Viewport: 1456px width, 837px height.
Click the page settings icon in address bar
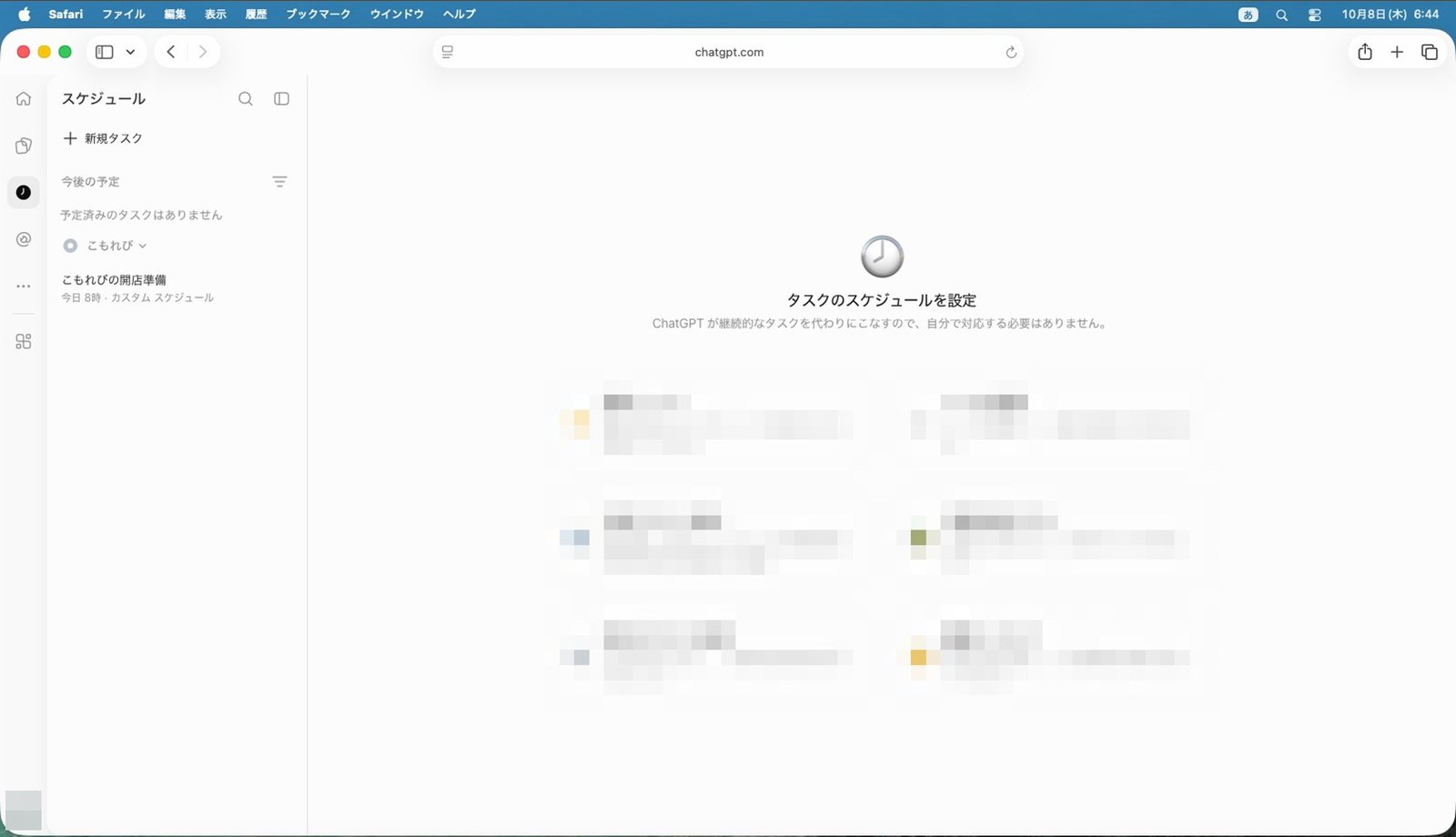(x=447, y=52)
